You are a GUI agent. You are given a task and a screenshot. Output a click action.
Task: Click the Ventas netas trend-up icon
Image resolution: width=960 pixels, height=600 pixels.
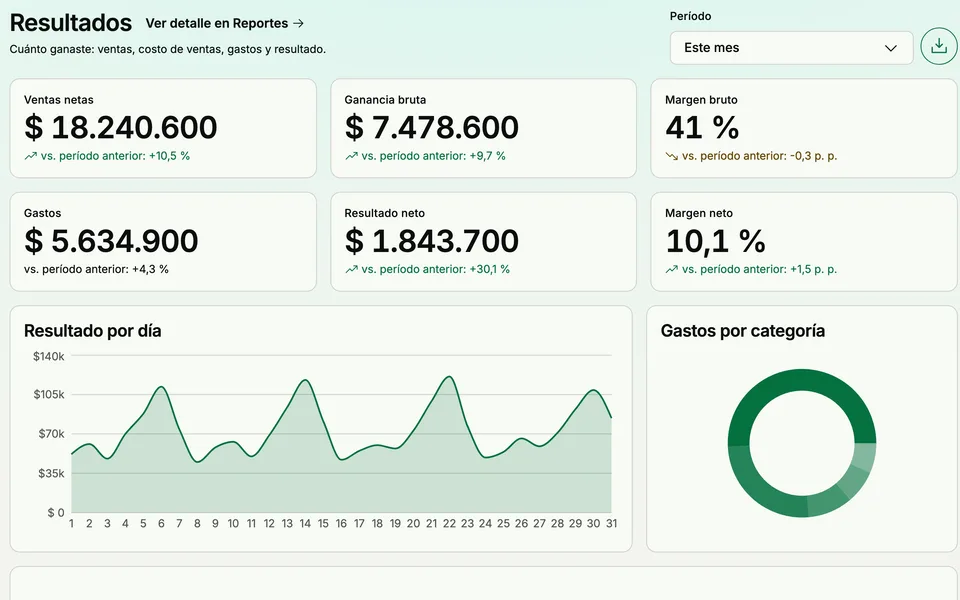31,156
